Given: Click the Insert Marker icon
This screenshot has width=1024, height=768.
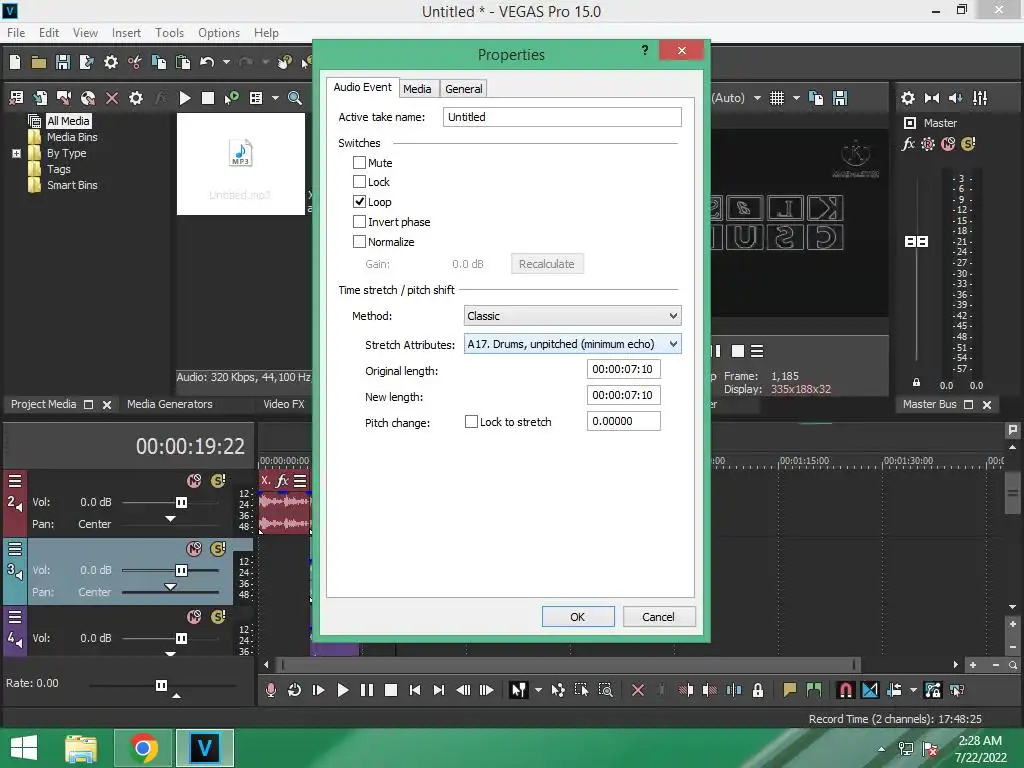Looking at the screenshot, I should pos(790,690).
